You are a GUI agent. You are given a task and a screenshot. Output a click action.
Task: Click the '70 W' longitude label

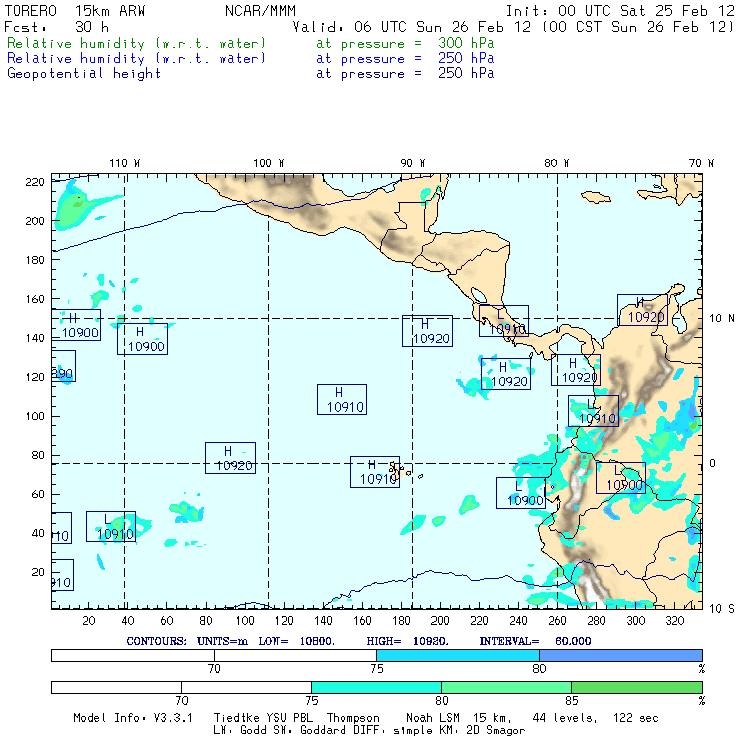pyautogui.click(x=701, y=163)
